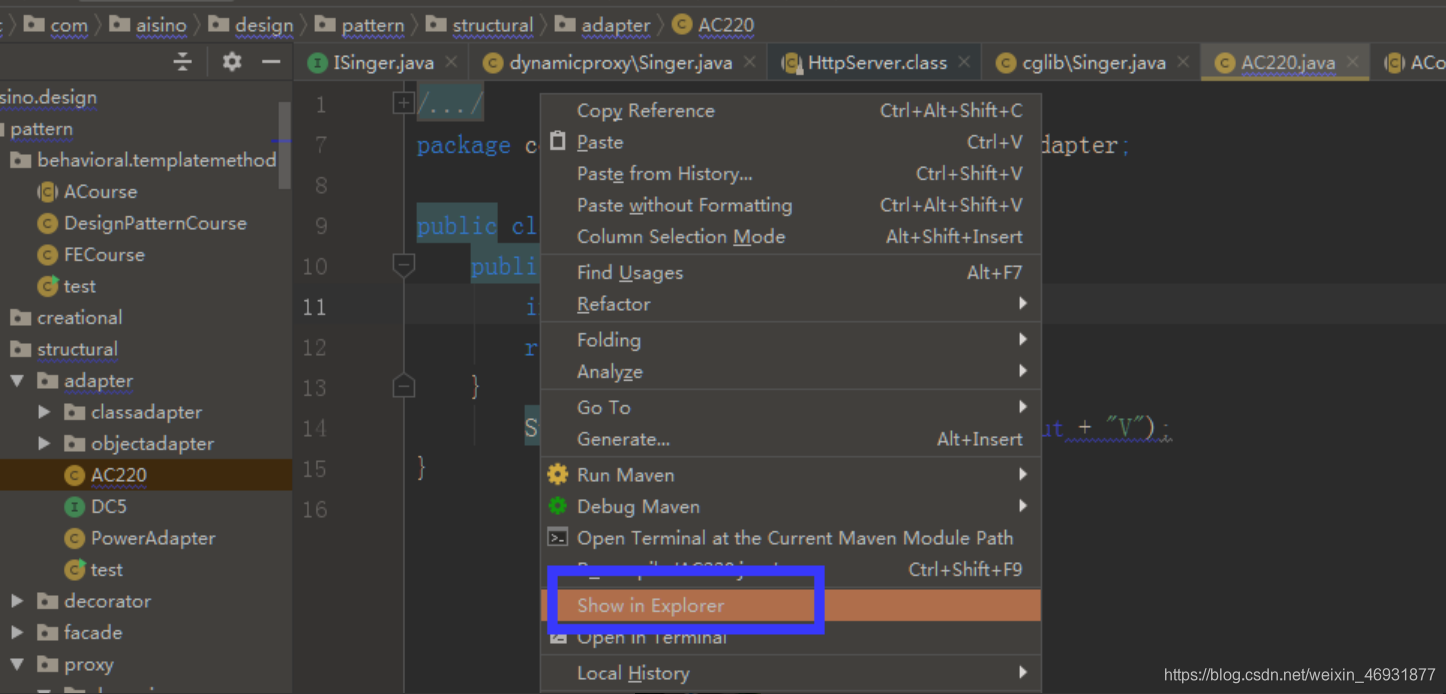Click the Paste clipboard icon in context menu
Viewport: 1446px width, 694px height.
coord(558,142)
